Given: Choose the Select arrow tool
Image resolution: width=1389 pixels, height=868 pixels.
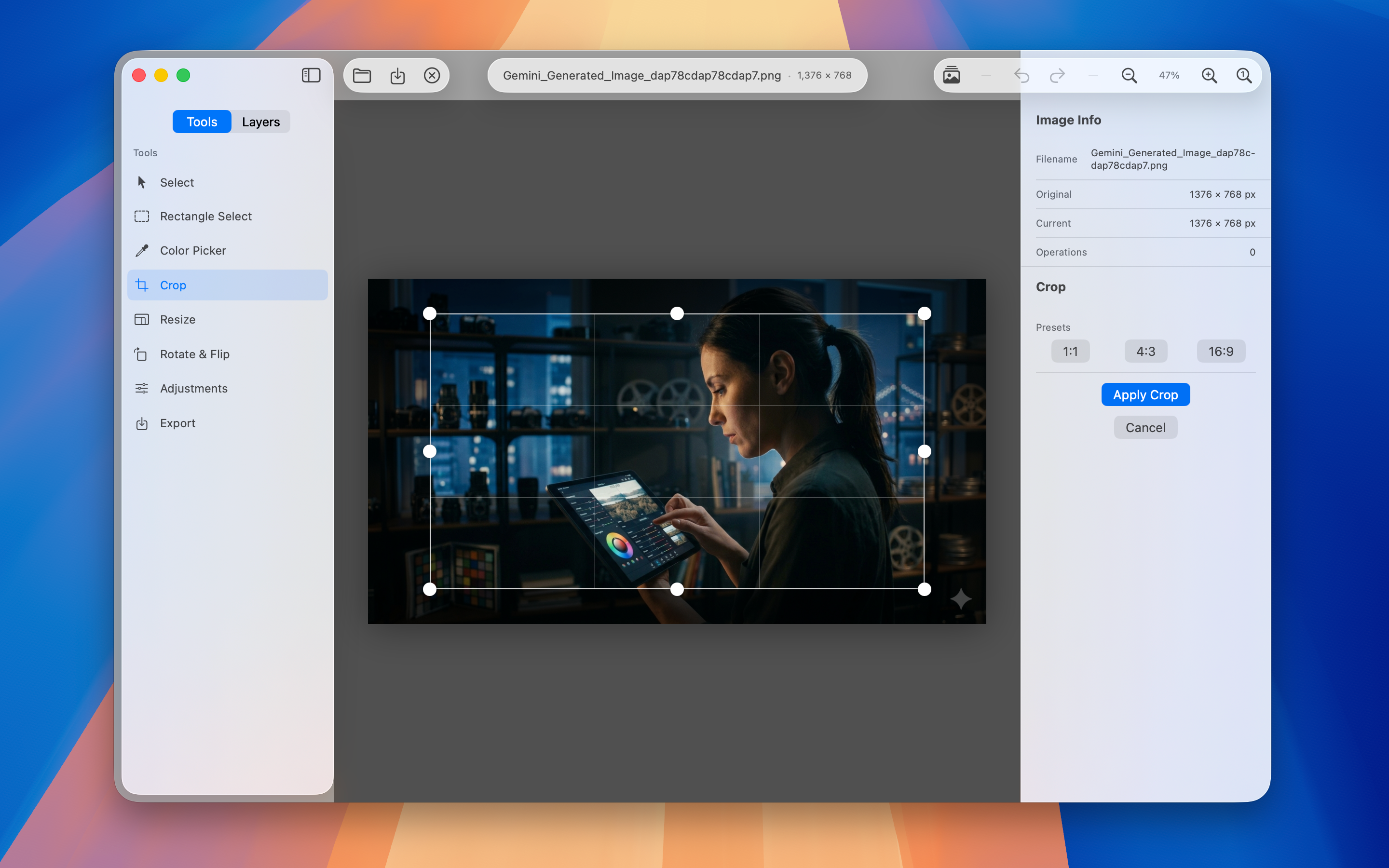Looking at the screenshot, I should tap(227, 183).
